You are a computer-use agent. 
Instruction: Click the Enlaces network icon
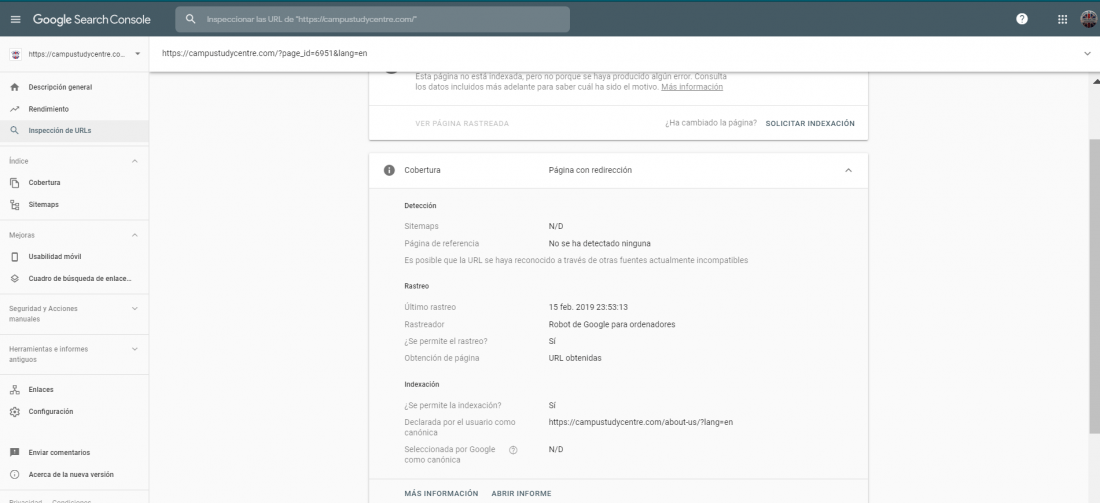(15, 390)
